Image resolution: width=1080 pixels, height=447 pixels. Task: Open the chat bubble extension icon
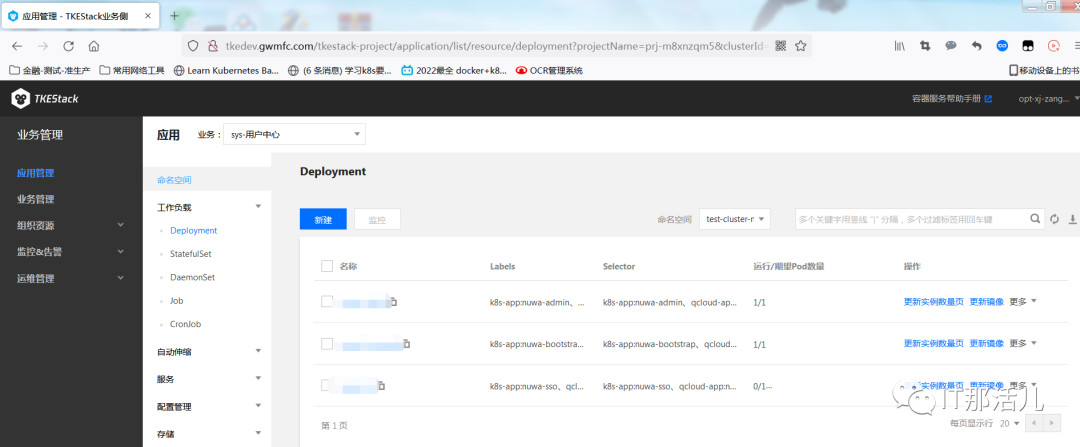point(951,46)
